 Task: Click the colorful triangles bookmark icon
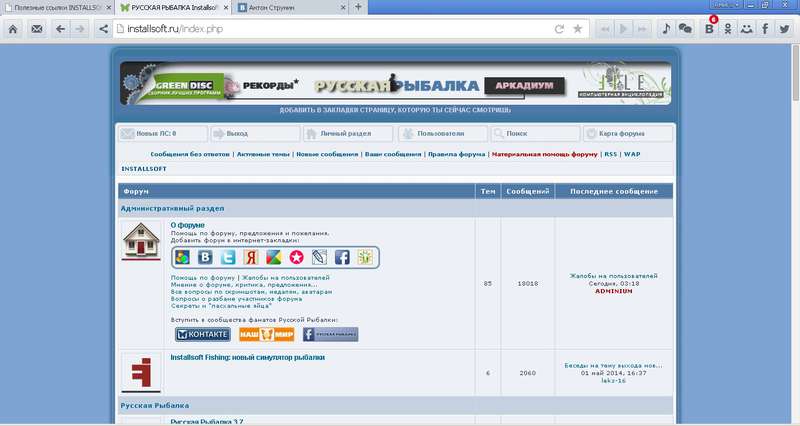[273, 257]
